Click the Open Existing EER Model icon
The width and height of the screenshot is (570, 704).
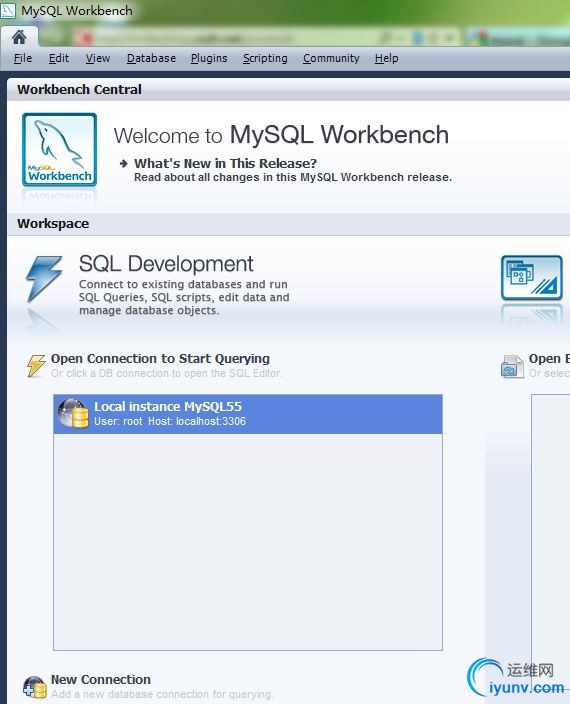(512, 366)
